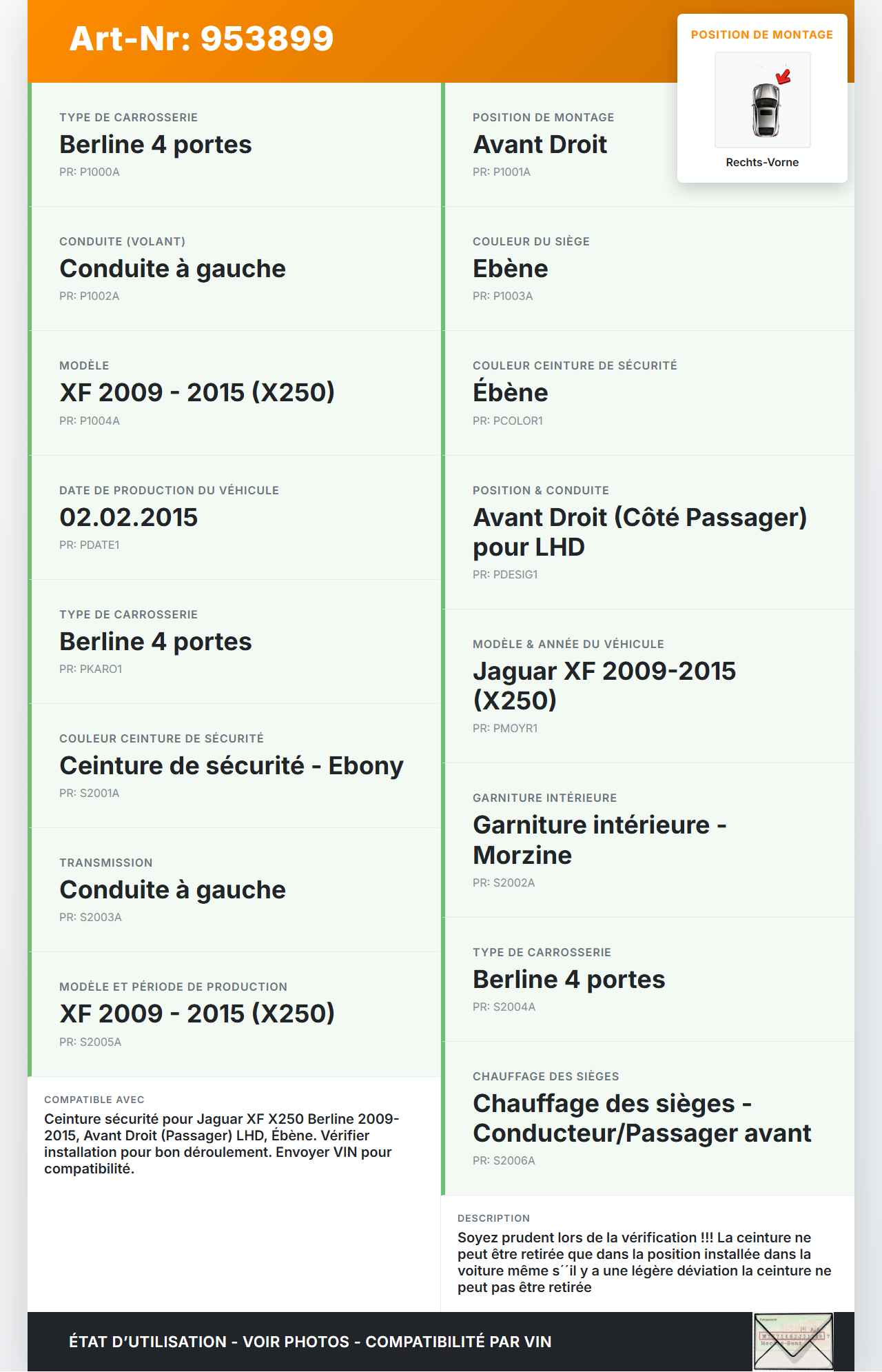Click the Art-Nr: 953899 heading
The image size is (882, 1372).
[x=201, y=39]
